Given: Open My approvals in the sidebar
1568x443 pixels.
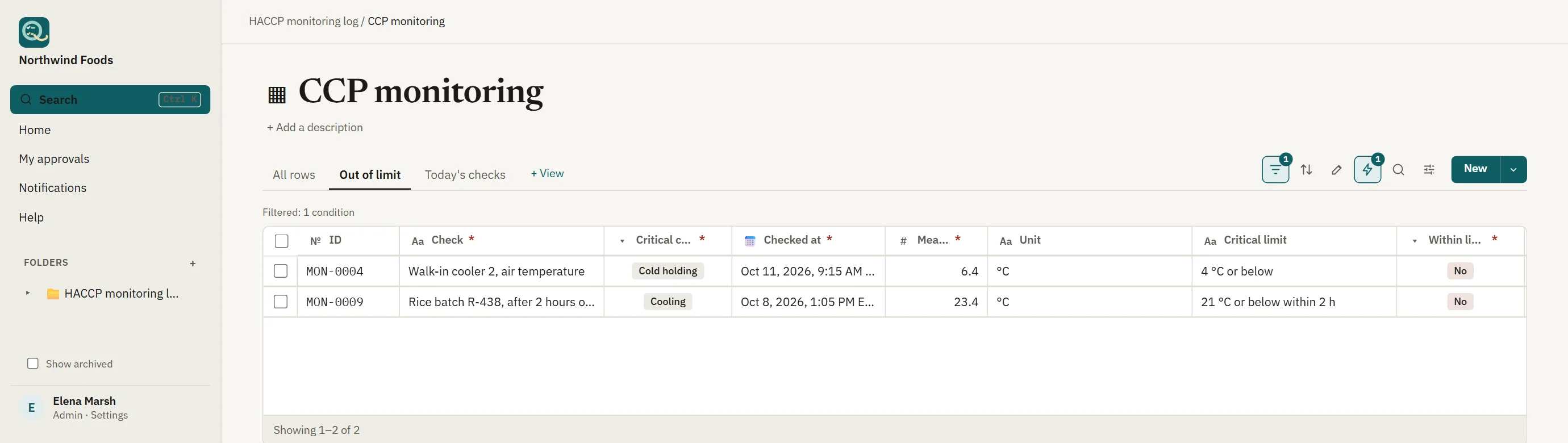Looking at the screenshot, I should pos(54,160).
